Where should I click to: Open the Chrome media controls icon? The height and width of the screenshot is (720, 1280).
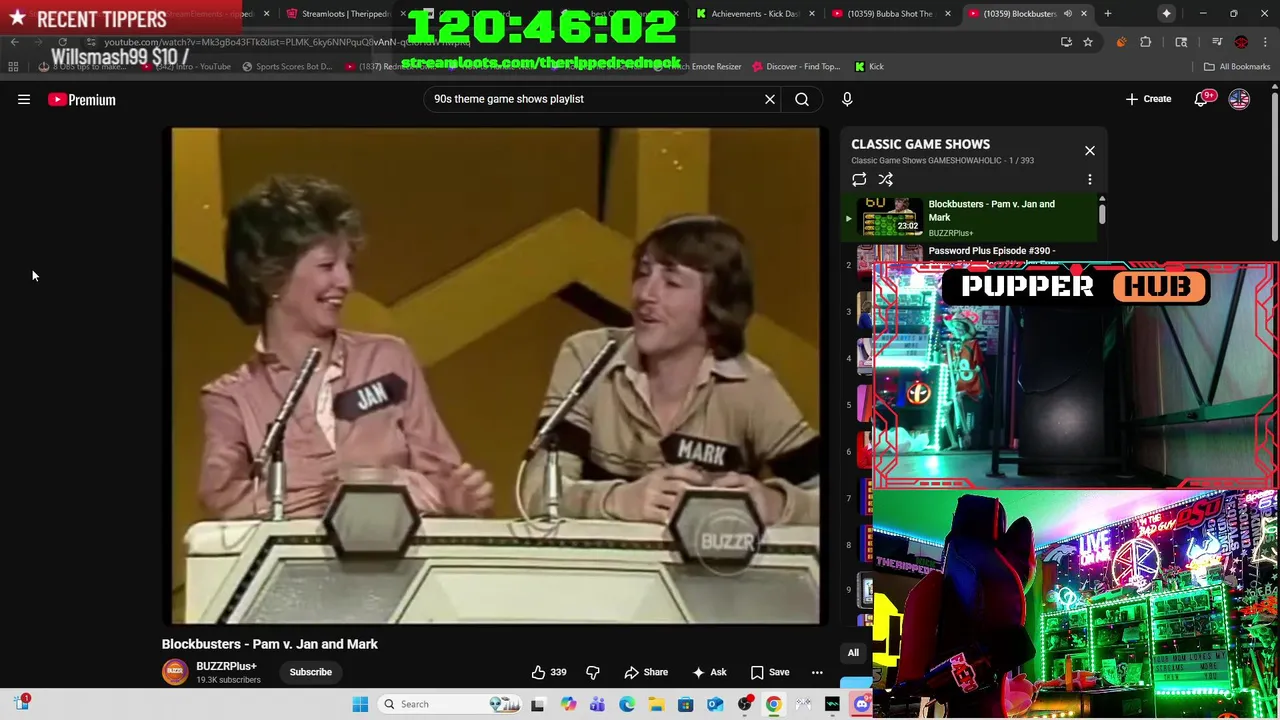tap(1217, 41)
